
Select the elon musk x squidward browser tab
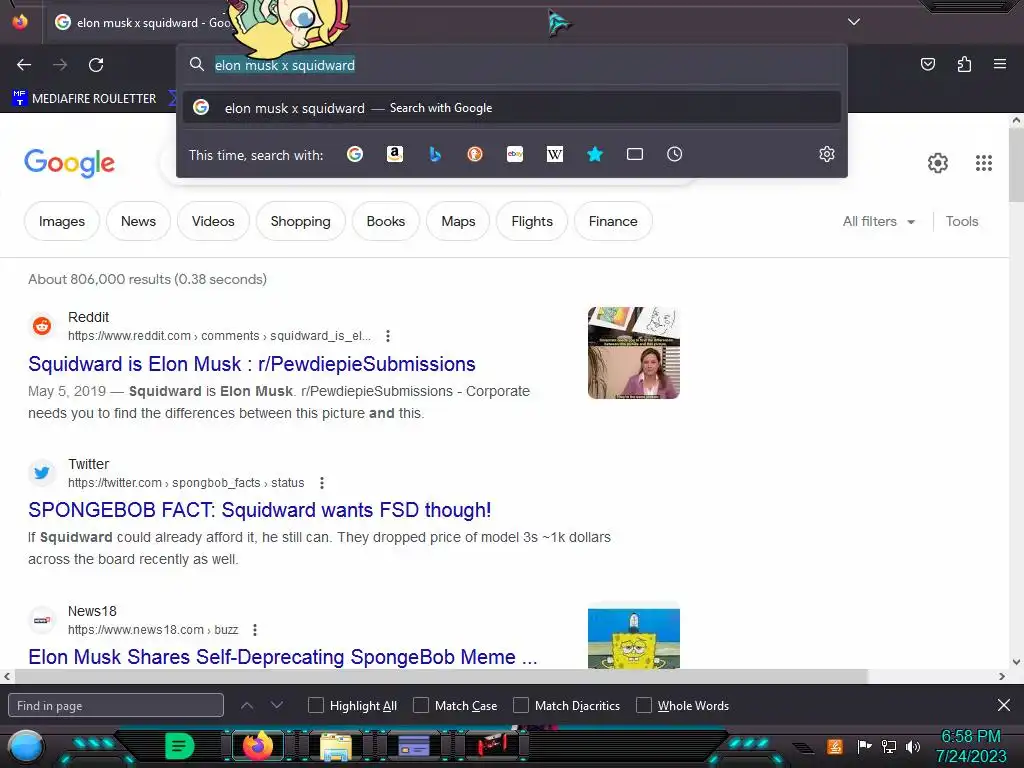click(x=144, y=23)
